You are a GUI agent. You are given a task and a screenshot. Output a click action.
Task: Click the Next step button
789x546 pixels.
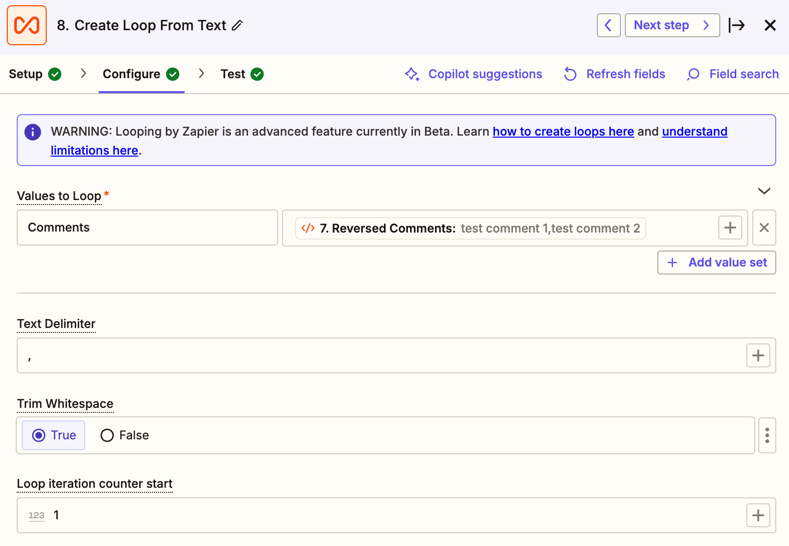672,25
